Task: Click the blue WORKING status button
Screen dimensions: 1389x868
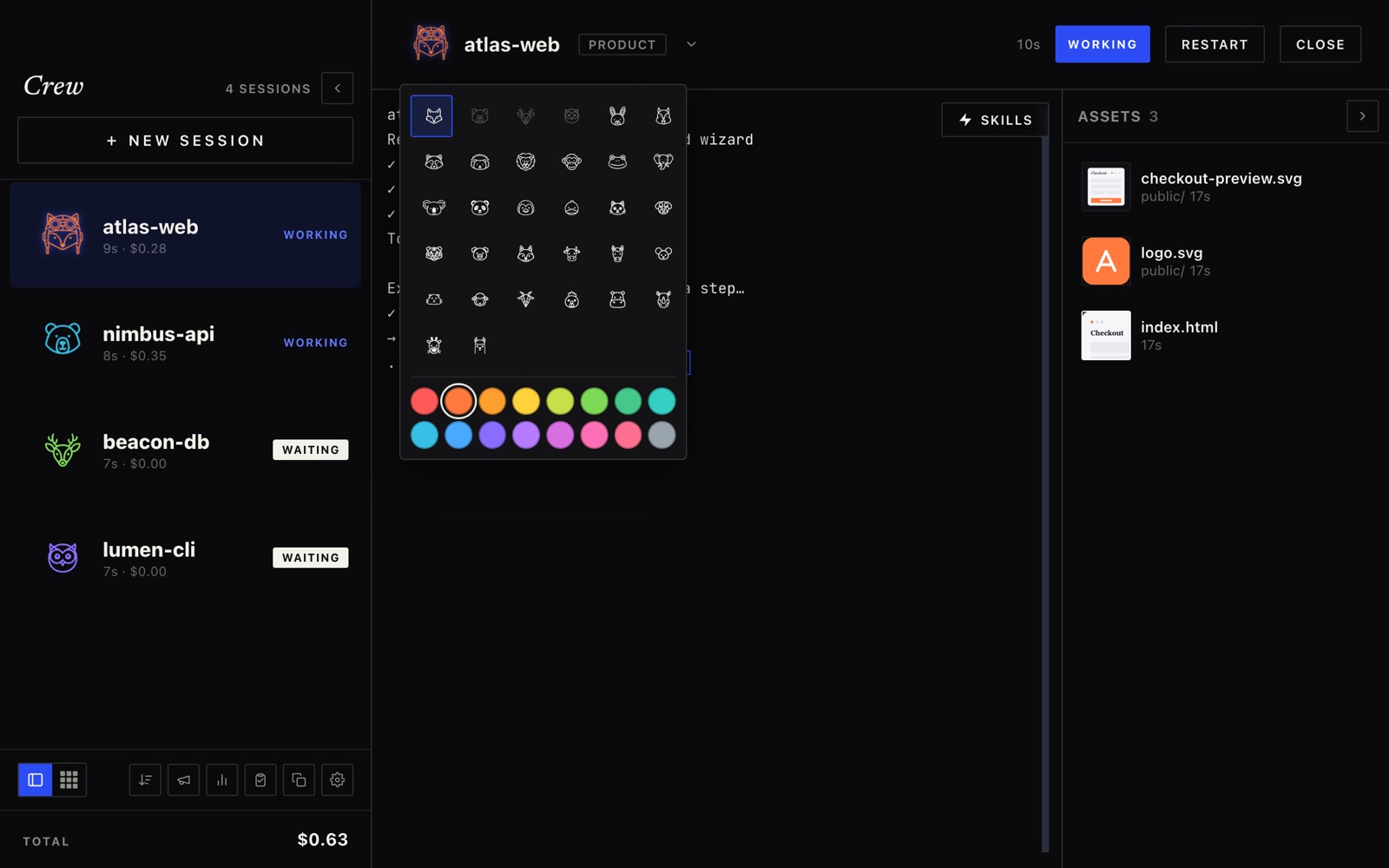Action: [1103, 44]
